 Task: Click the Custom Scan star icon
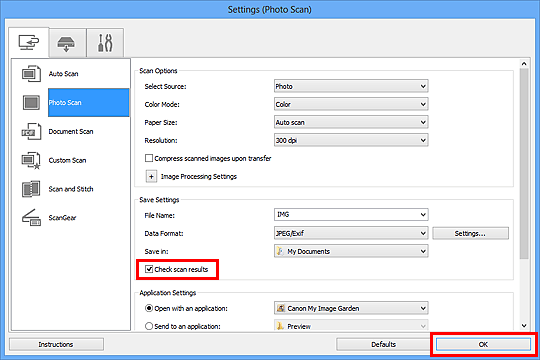click(31, 161)
